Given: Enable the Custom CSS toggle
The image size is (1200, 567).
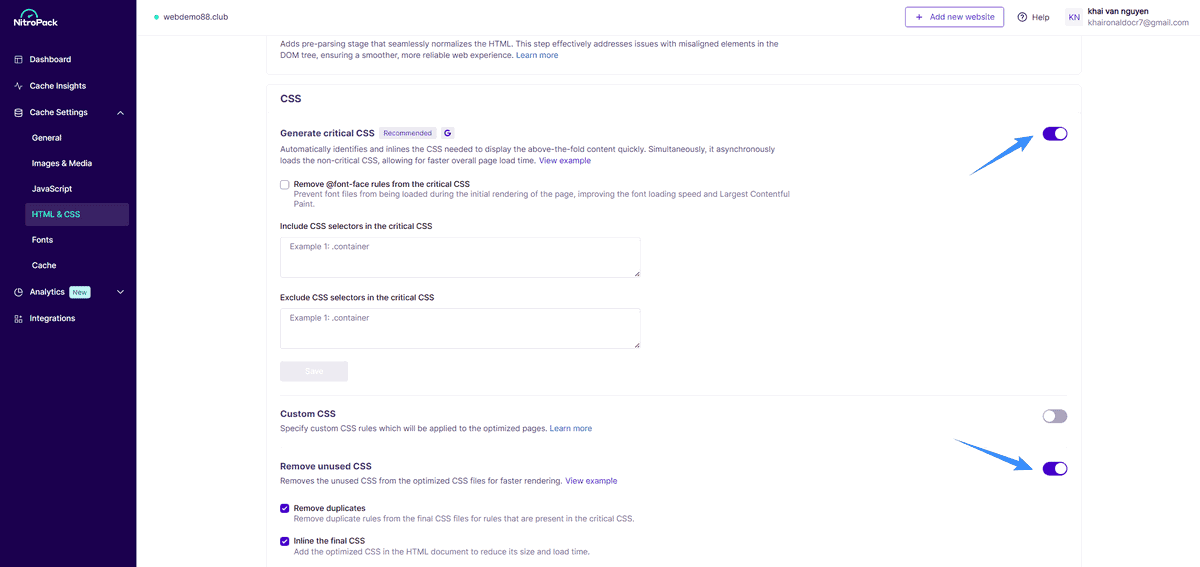Looking at the screenshot, I should 1055,416.
